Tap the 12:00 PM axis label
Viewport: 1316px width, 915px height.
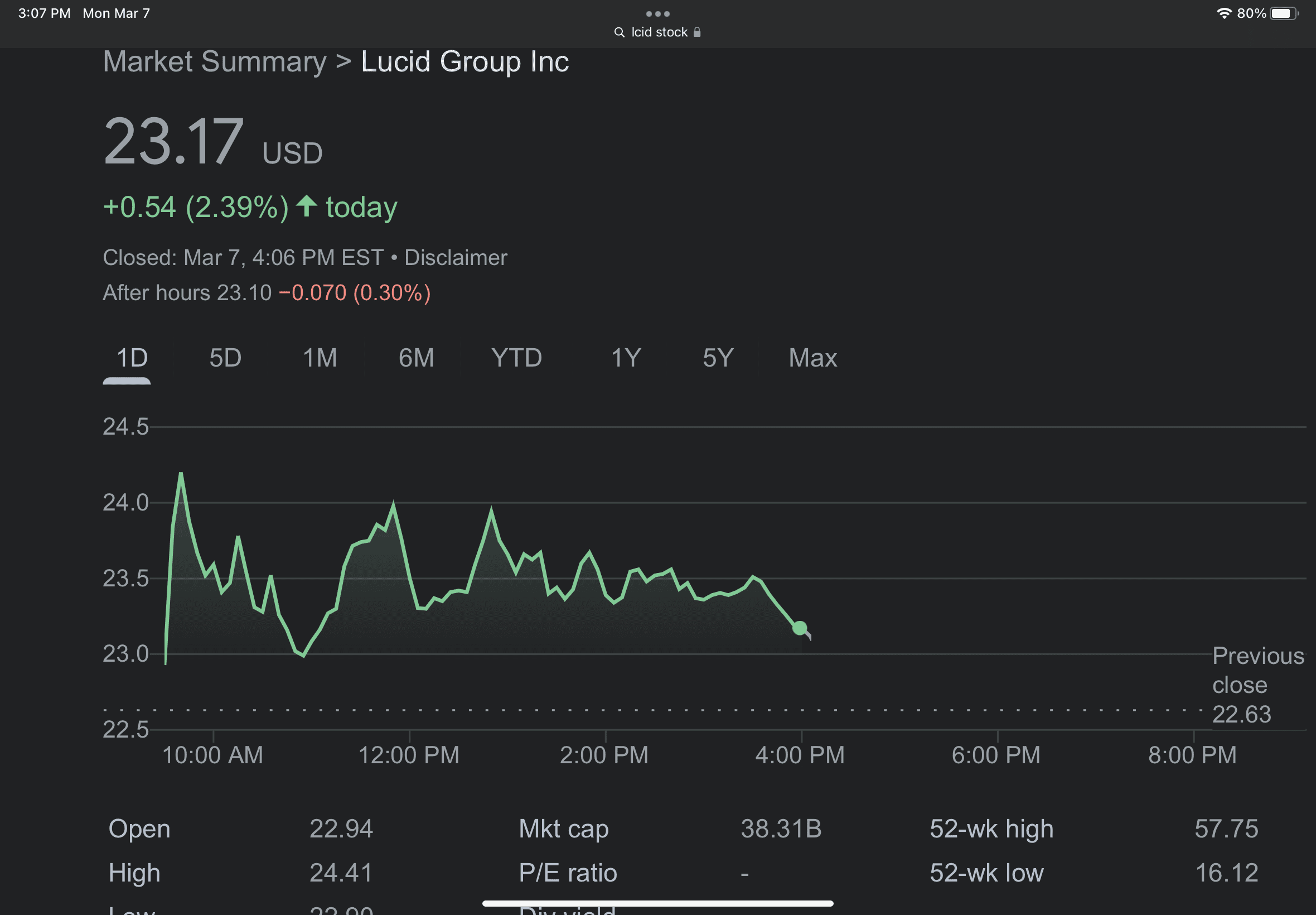tap(409, 755)
